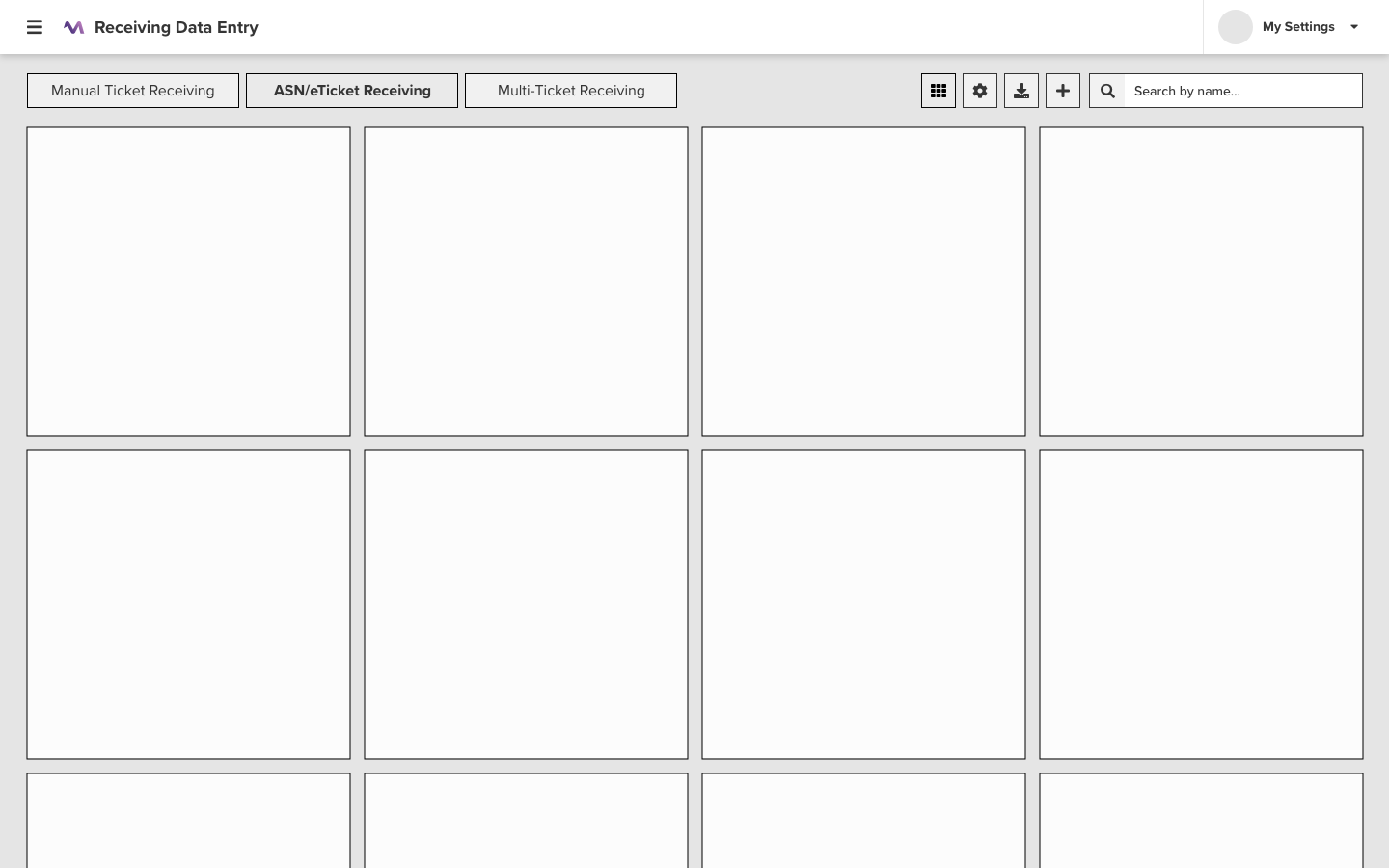
Task: Select Manual Ticket Receiving tab
Action: coord(133,91)
